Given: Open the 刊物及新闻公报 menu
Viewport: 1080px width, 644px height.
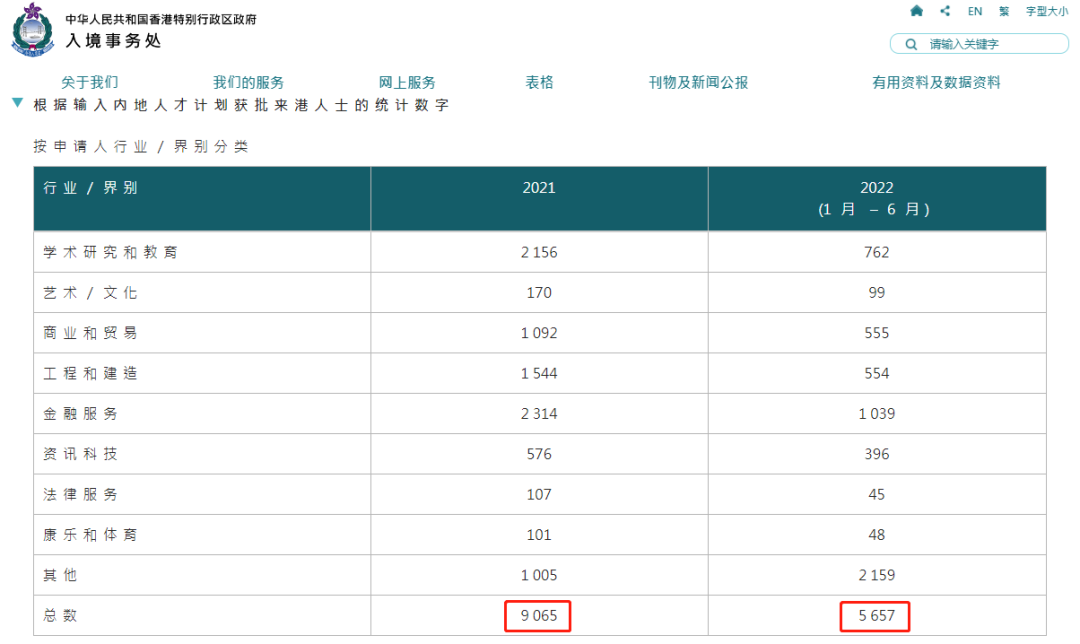Looking at the screenshot, I should pyautogui.click(x=698, y=83).
